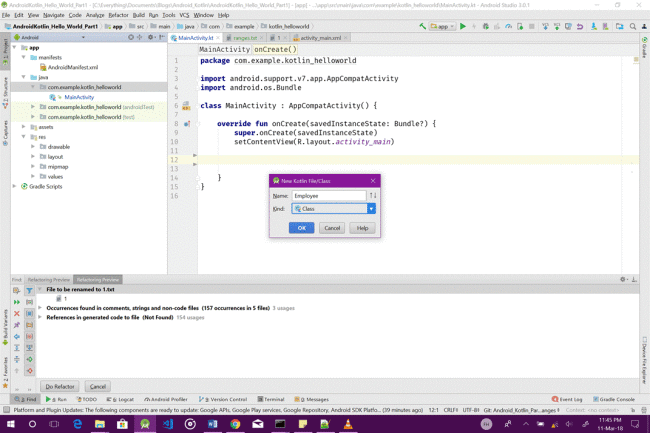
Task: Open Chrome from the Windows taskbar
Action: (x=235, y=424)
